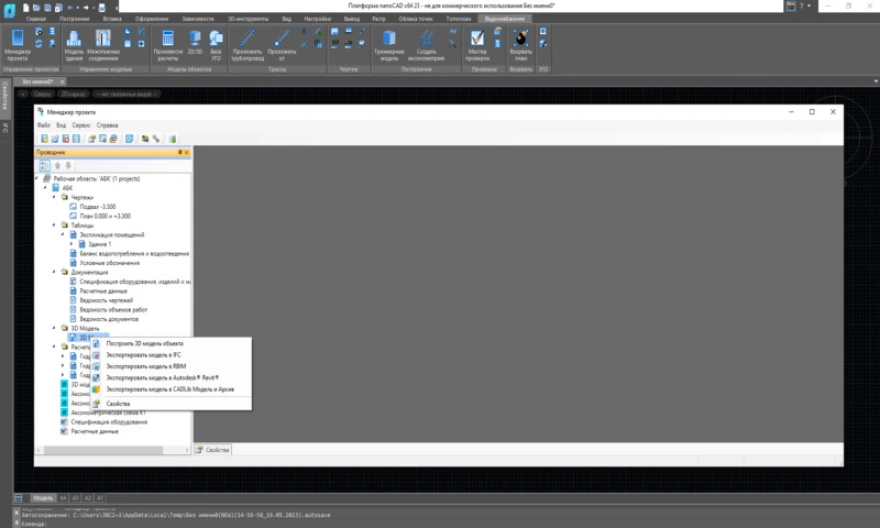Expand the Здание 1 tree node
The image size is (880, 528).
point(73,244)
